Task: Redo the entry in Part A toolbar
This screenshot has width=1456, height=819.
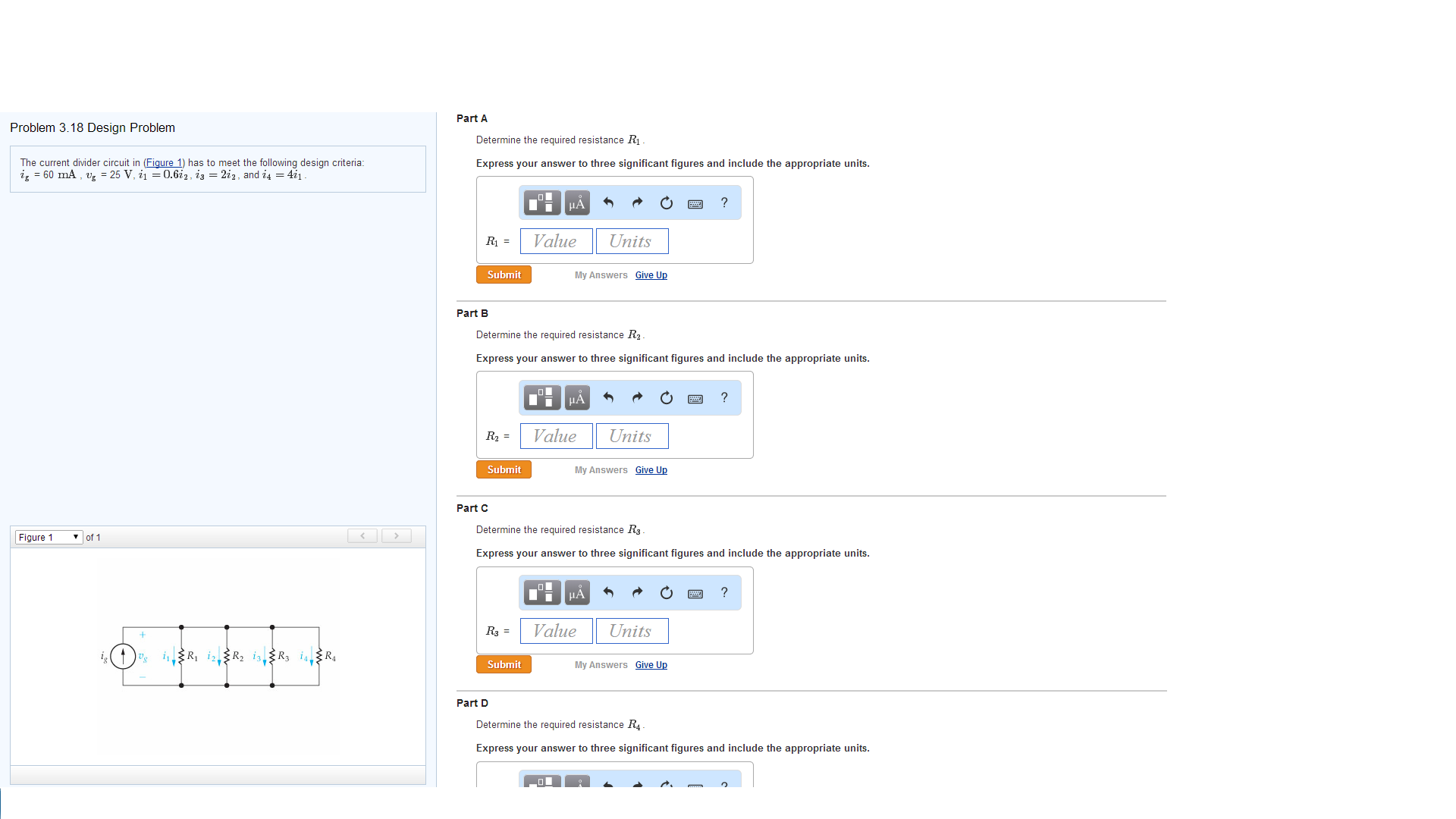Action: coord(637,202)
